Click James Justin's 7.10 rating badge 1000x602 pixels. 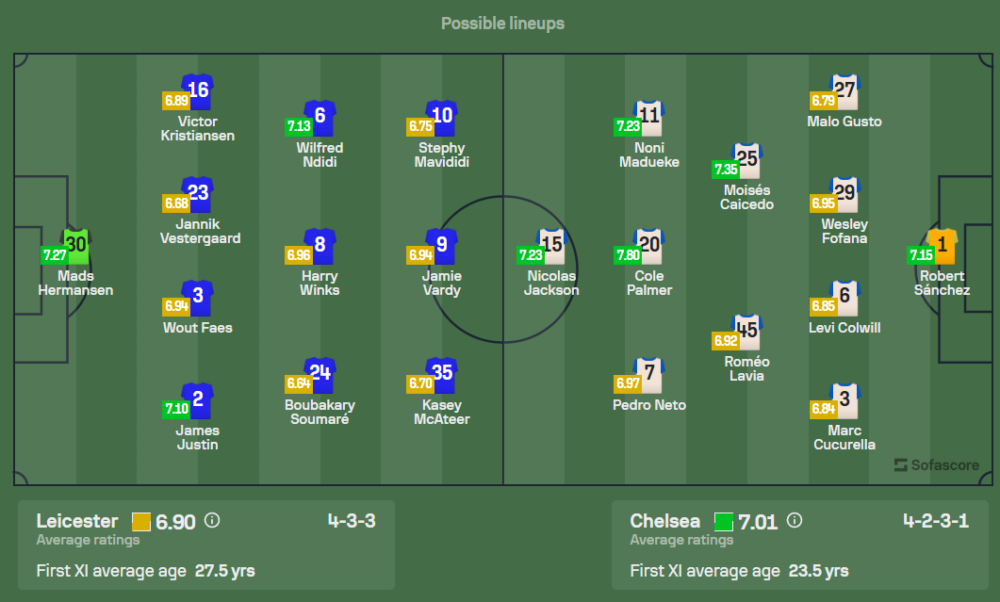[x=174, y=409]
